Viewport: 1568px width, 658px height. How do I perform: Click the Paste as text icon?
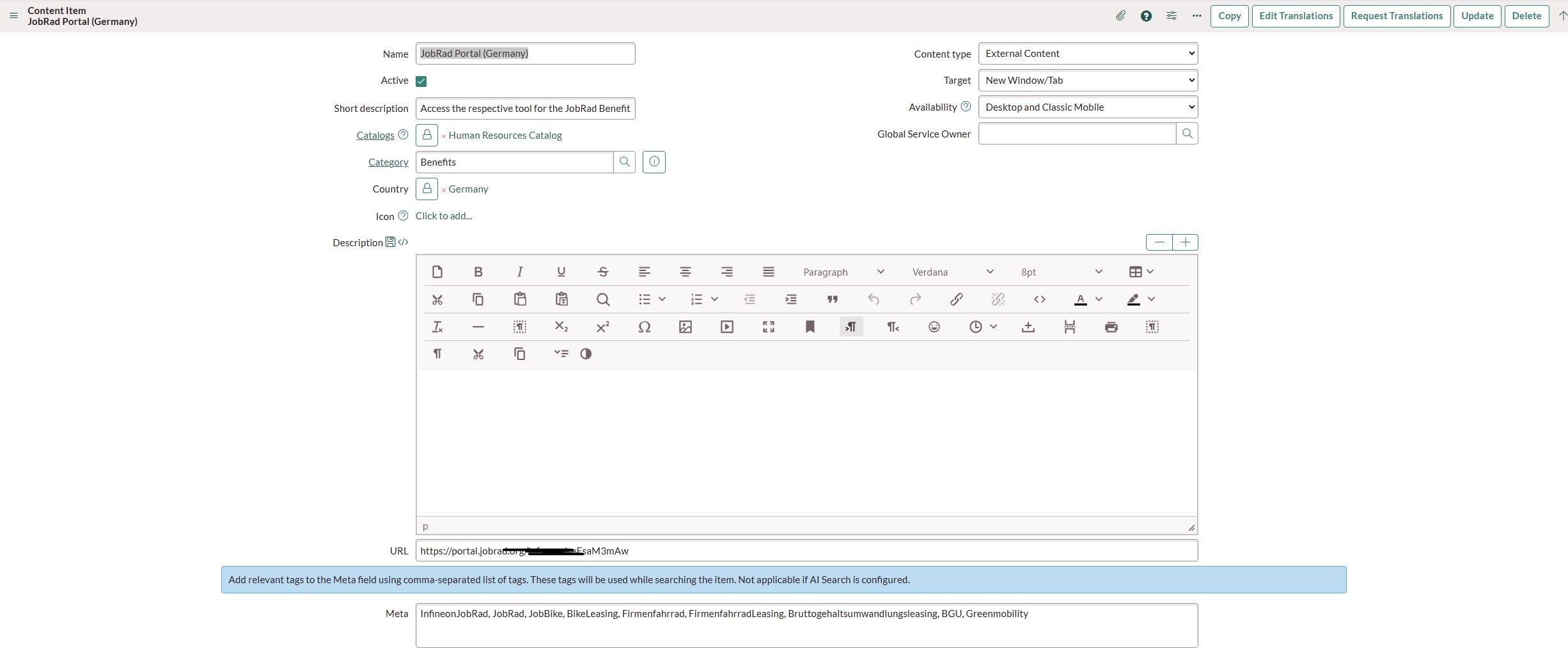point(561,299)
